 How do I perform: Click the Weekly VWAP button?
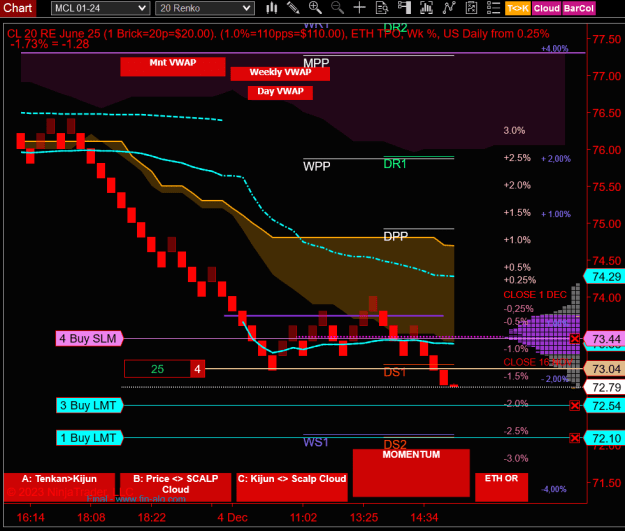[280, 73]
